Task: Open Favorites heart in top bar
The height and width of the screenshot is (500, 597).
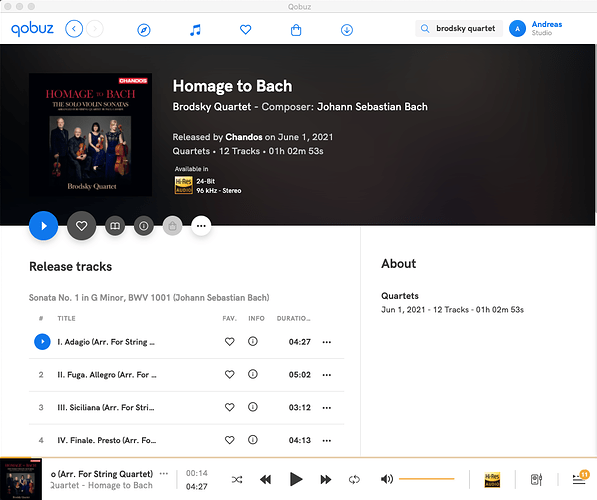Action: click(x=246, y=29)
